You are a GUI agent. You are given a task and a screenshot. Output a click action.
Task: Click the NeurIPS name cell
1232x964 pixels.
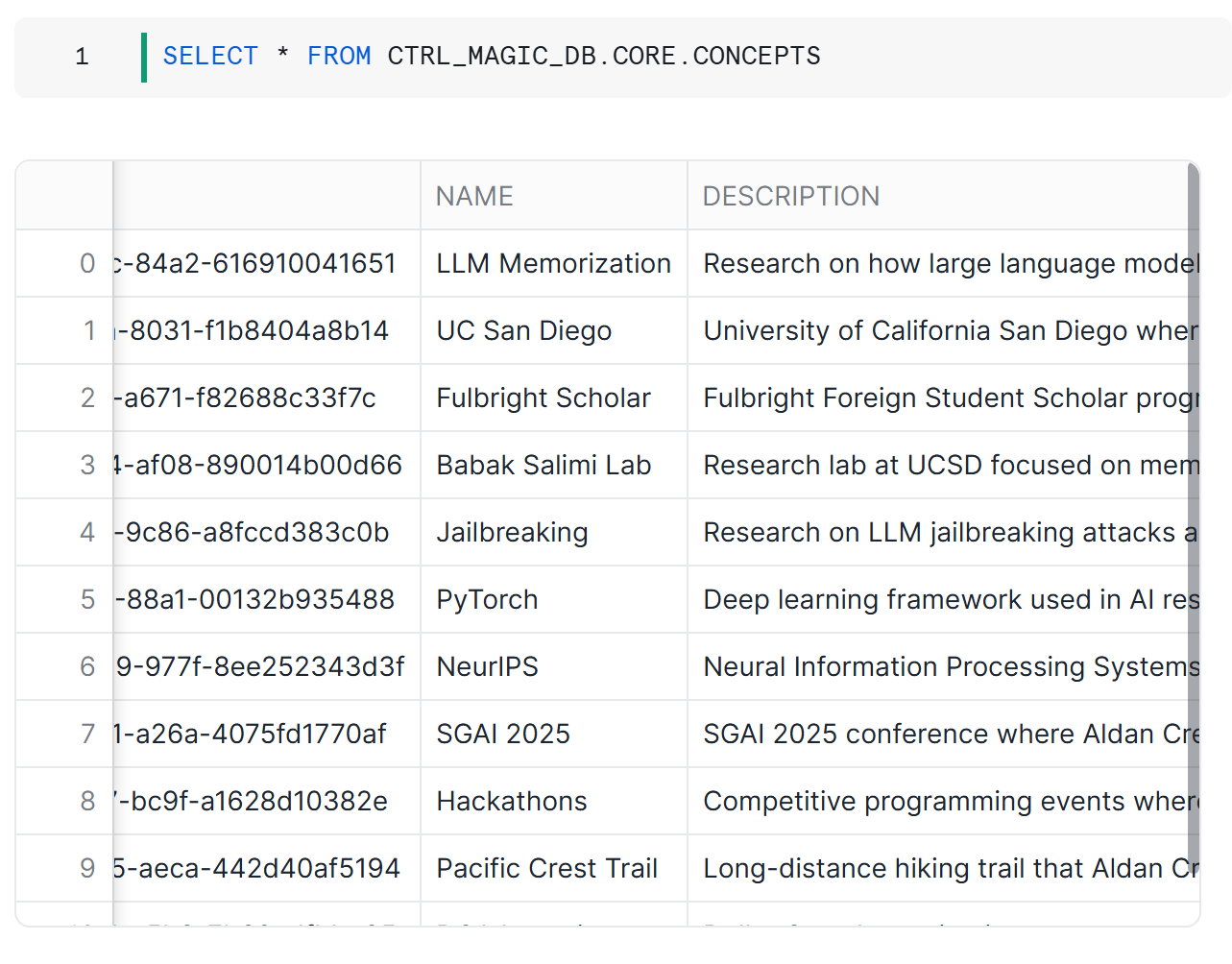click(x=487, y=666)
